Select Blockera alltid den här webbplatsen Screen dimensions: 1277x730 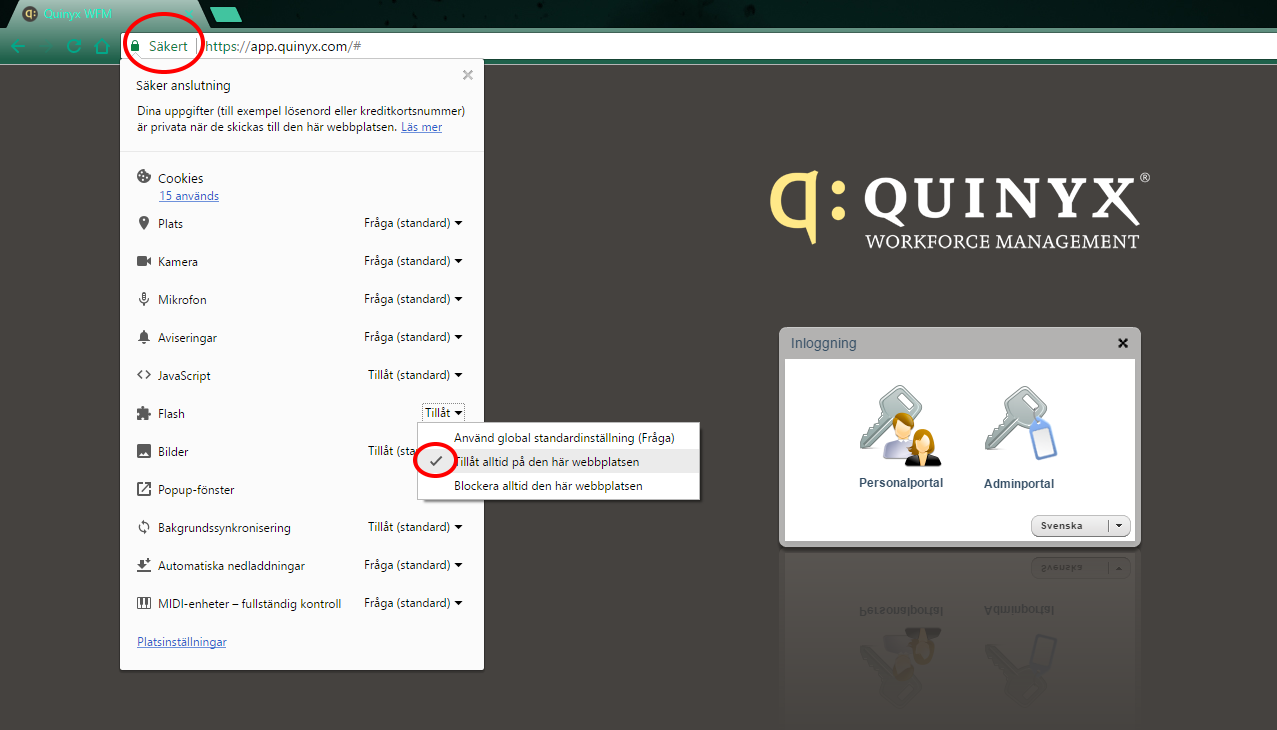(x=558, y=485)
